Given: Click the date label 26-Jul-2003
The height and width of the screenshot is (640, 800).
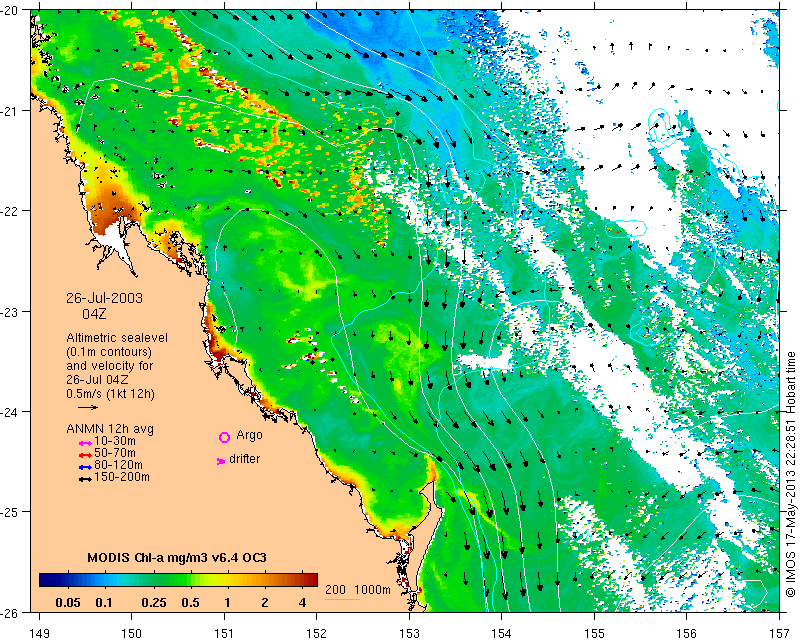Looking at the screenshot, I should pos(105,298).
